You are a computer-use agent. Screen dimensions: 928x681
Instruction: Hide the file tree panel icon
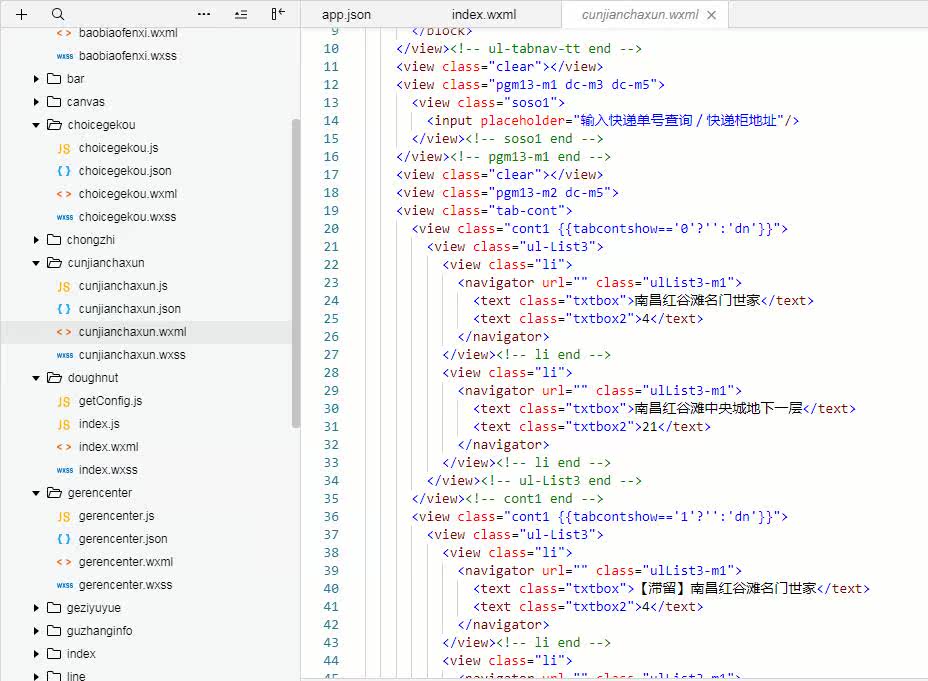point(278,14)
